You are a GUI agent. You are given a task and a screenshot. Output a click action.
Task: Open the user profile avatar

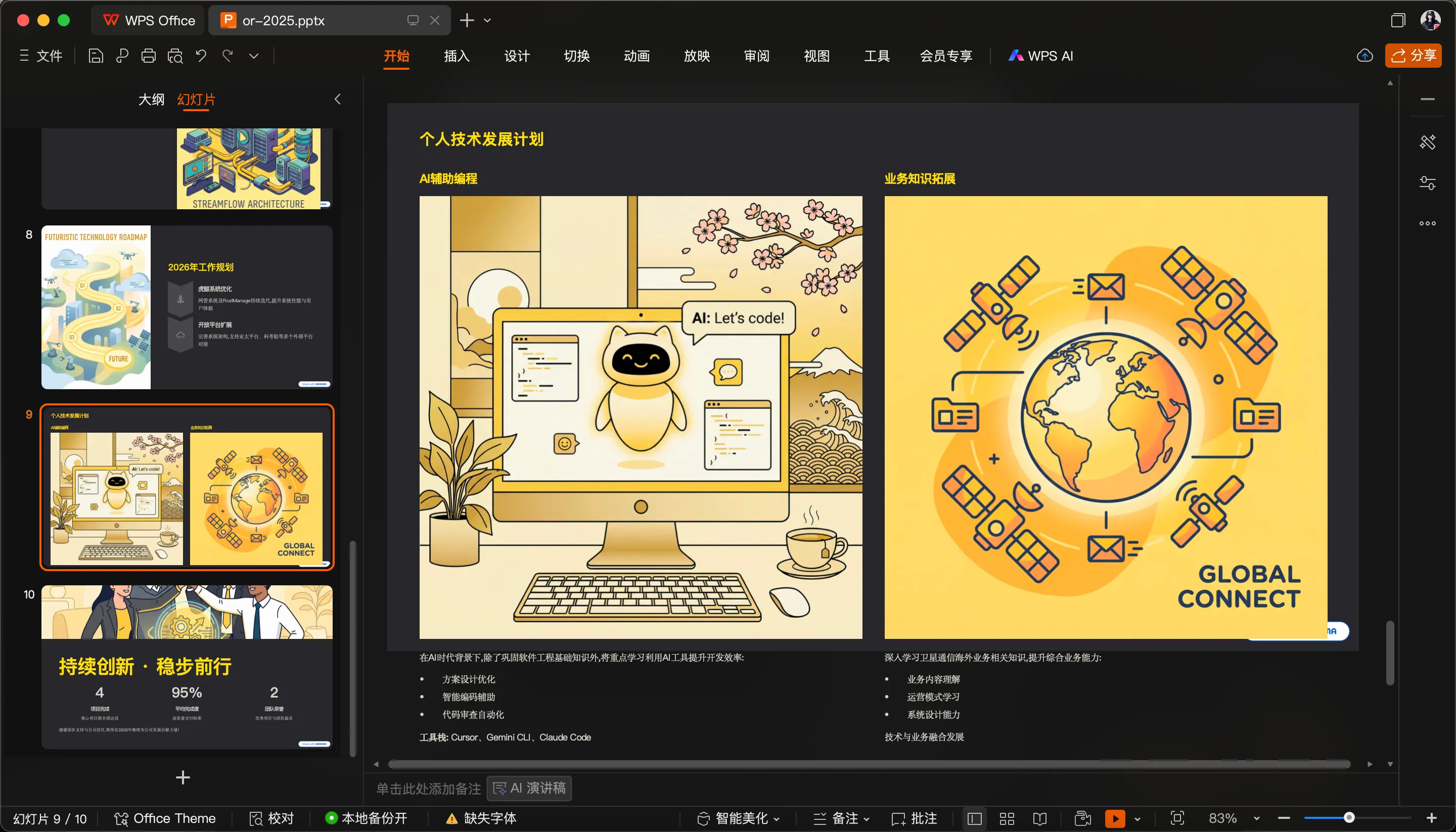pyautogui.click(x=1430, y=20)
